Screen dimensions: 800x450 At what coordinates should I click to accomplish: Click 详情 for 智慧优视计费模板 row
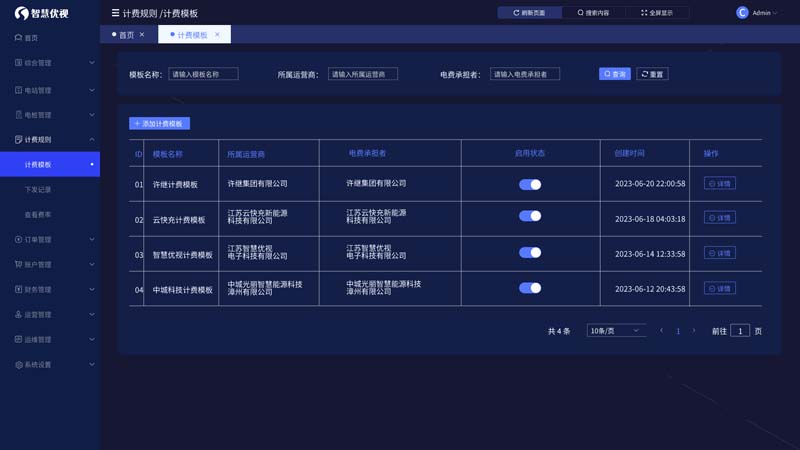click(719, 253)
